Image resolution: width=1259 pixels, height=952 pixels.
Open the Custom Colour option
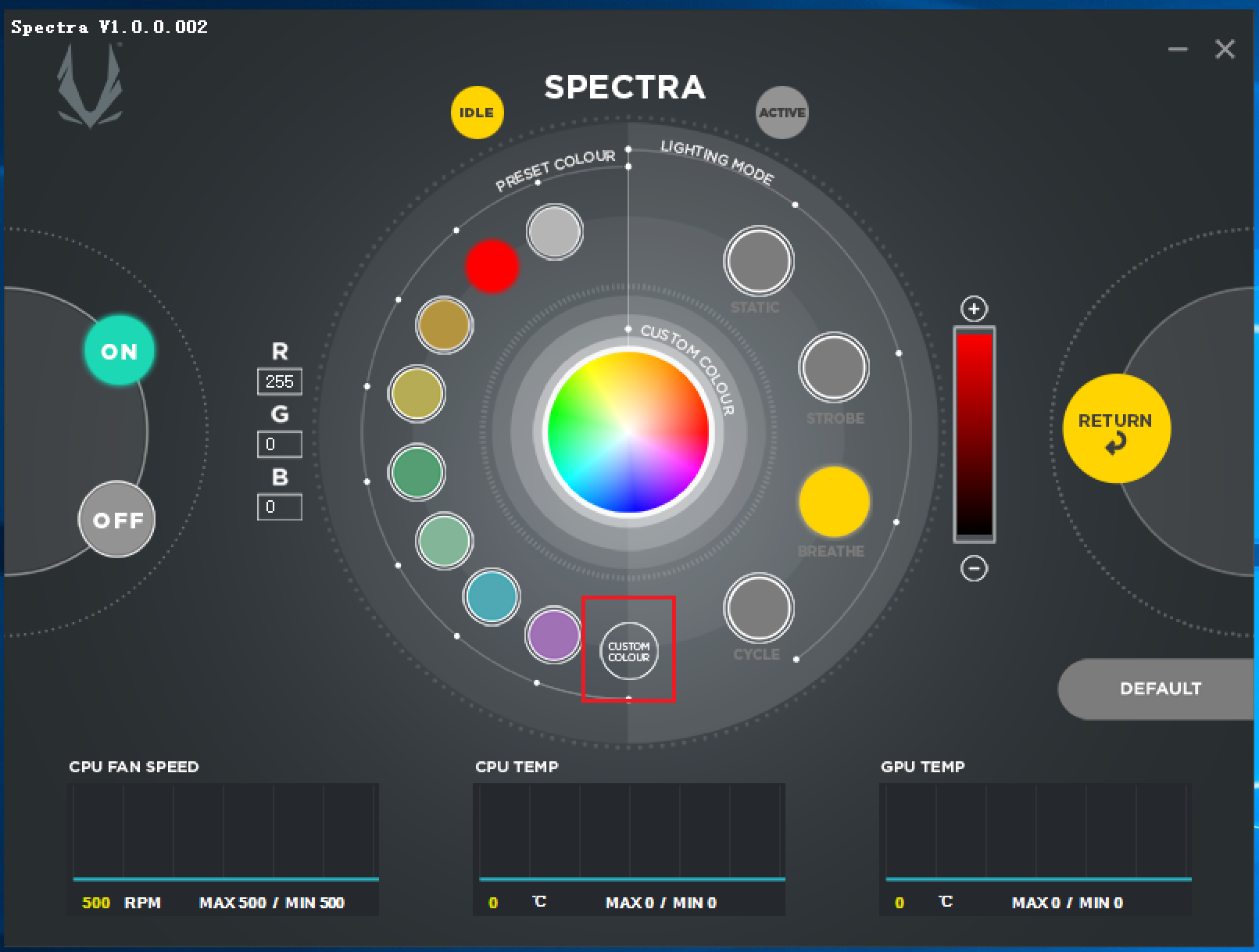(x=628, y=650)
